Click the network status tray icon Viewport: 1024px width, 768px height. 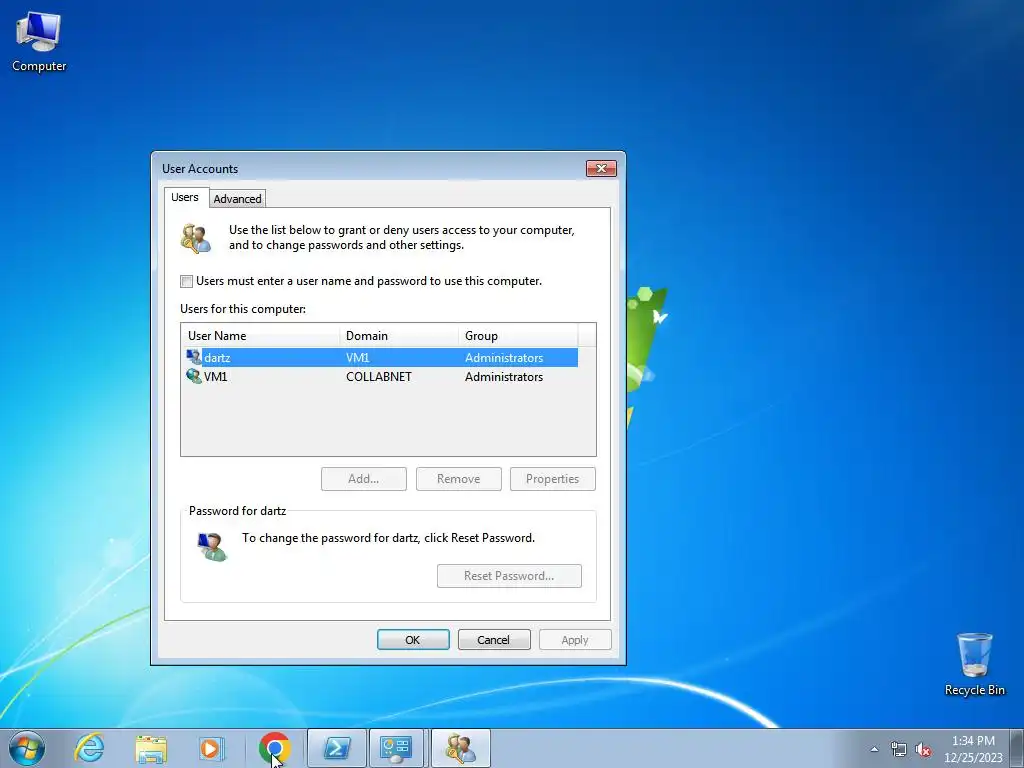tap(899, 749)
